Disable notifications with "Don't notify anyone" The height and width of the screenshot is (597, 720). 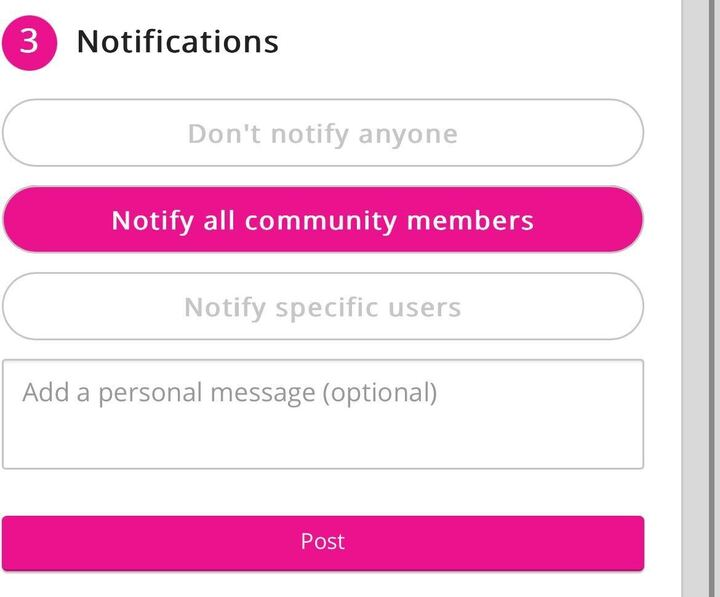point(322,133)
